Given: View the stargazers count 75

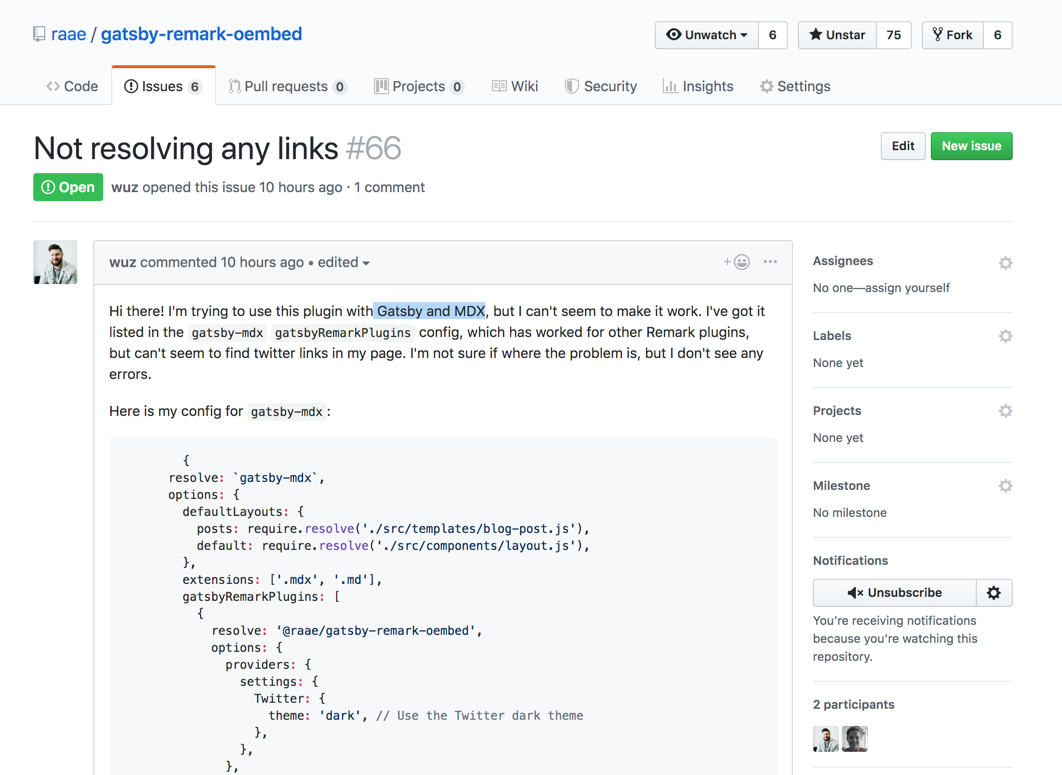Looking at the screenshot, I should [894, 35].
